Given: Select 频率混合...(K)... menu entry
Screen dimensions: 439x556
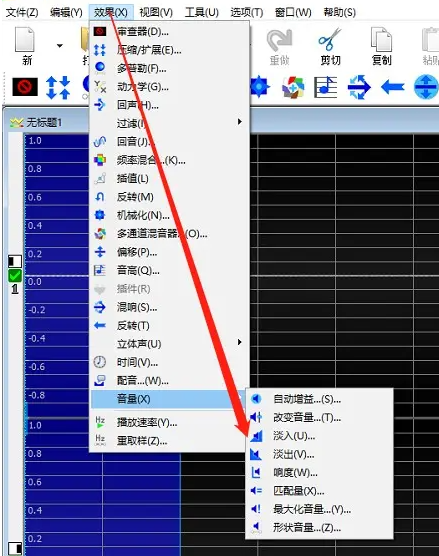Looking at the screenshot, I should pos(170,160).
